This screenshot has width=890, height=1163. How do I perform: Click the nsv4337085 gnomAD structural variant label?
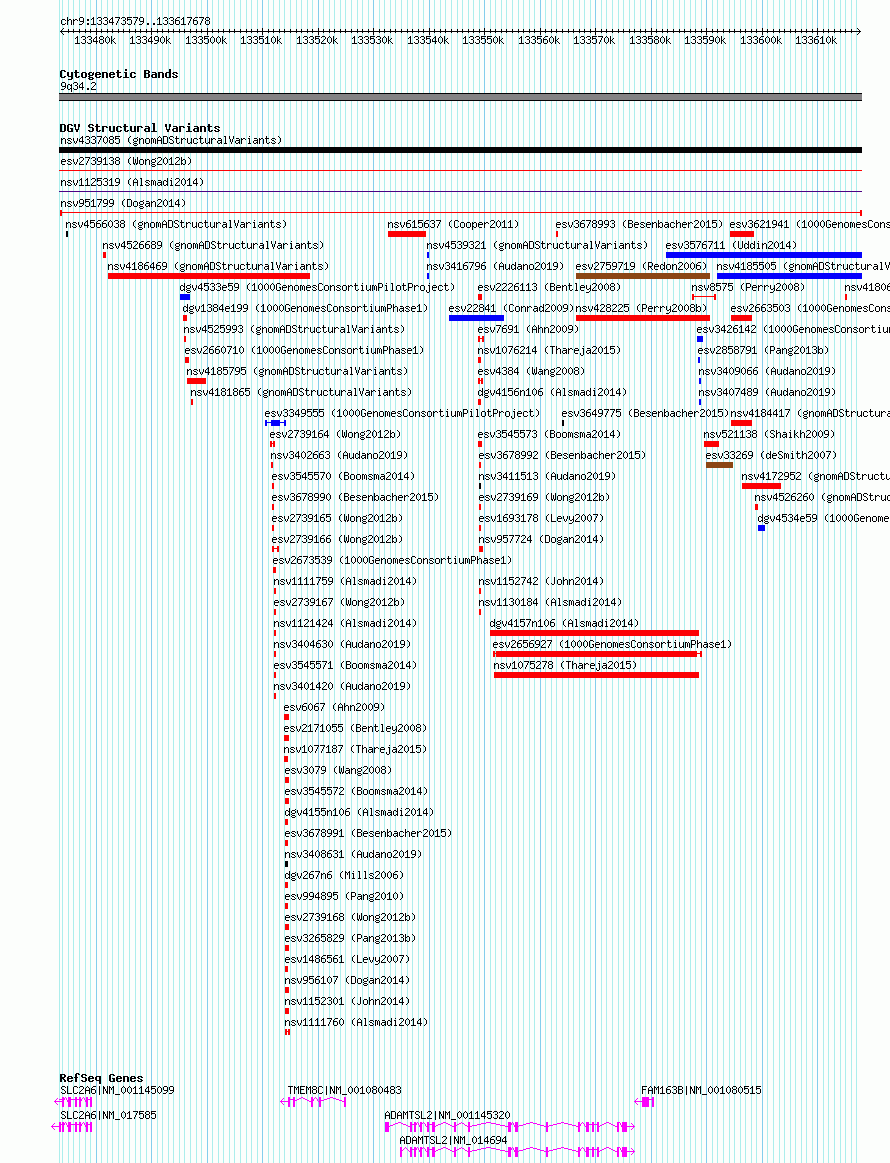coord(171,140)
